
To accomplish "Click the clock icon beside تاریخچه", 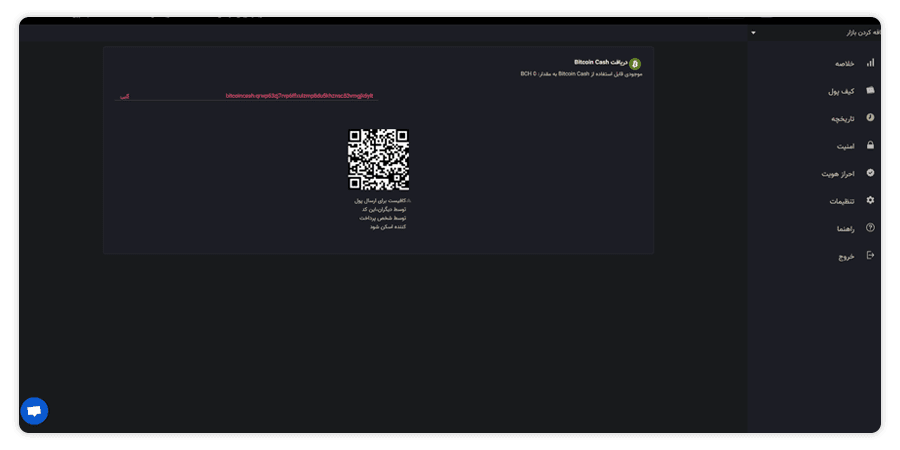I will [870, 118].
